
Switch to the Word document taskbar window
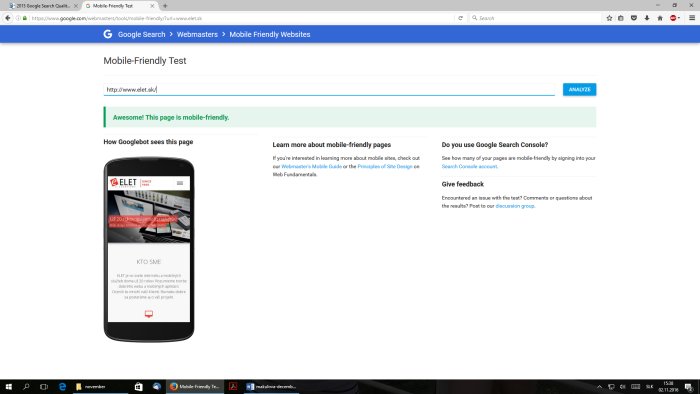(271, 386)
